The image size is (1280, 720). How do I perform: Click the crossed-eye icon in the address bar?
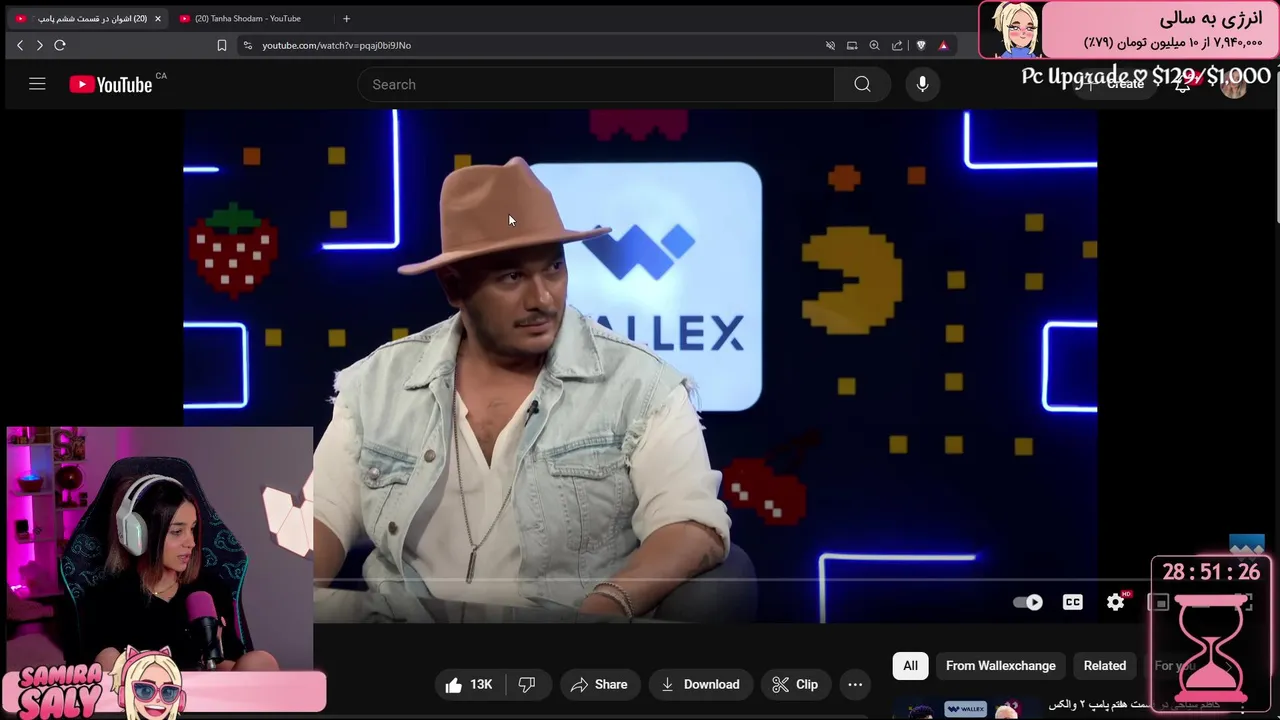(x=830, y=45)
